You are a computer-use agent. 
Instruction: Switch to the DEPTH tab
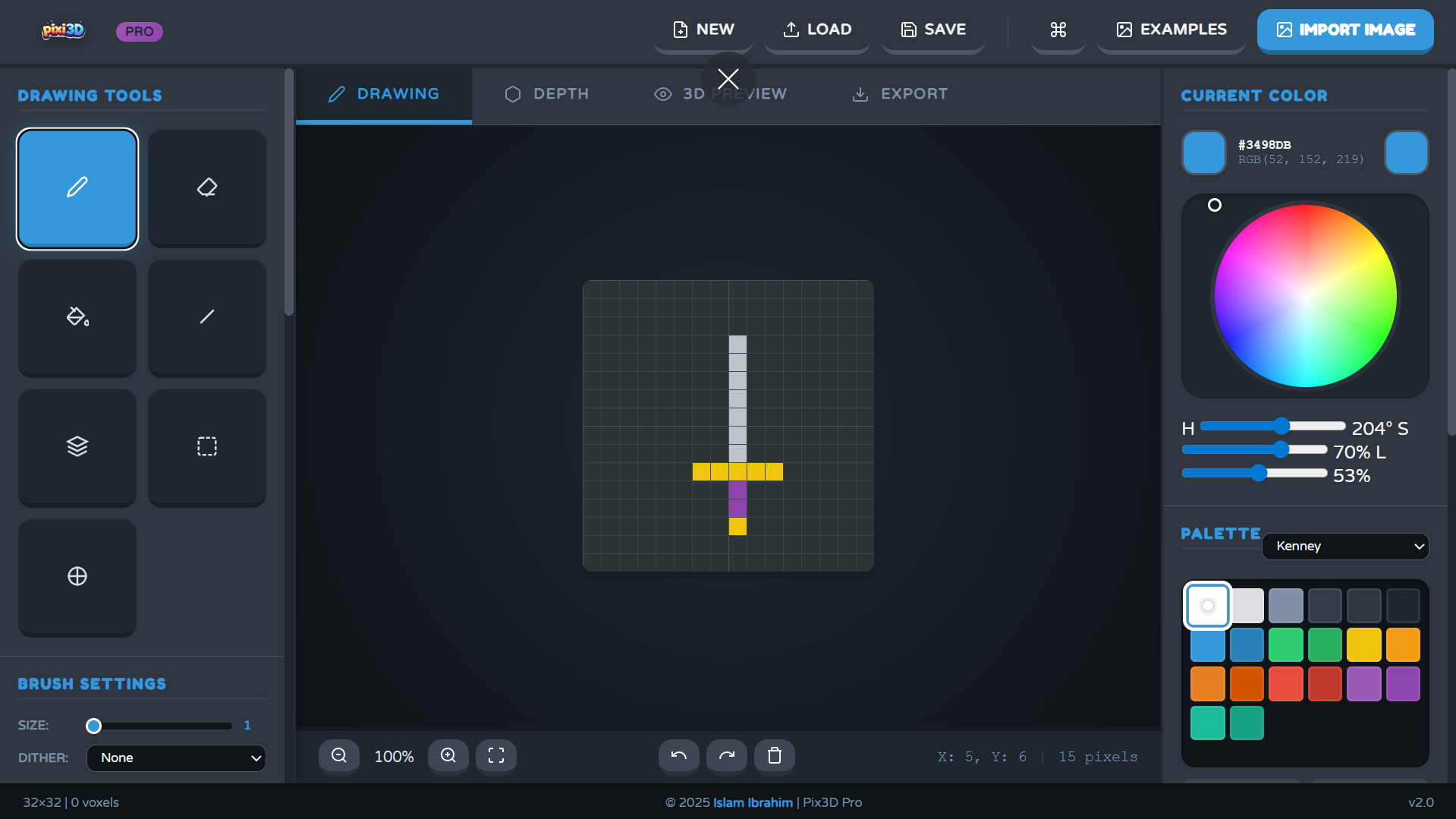[547, 95]
